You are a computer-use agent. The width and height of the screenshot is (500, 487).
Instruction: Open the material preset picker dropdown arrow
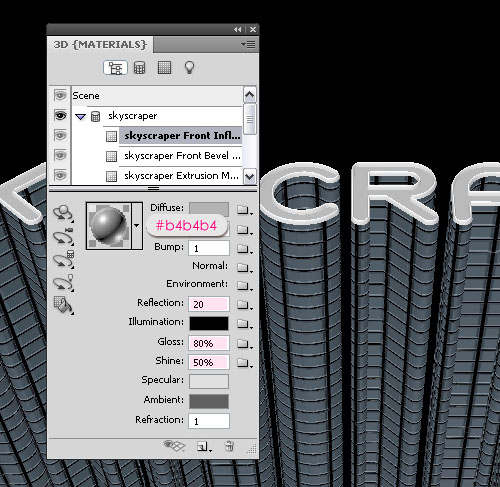(x=137, y=226)
